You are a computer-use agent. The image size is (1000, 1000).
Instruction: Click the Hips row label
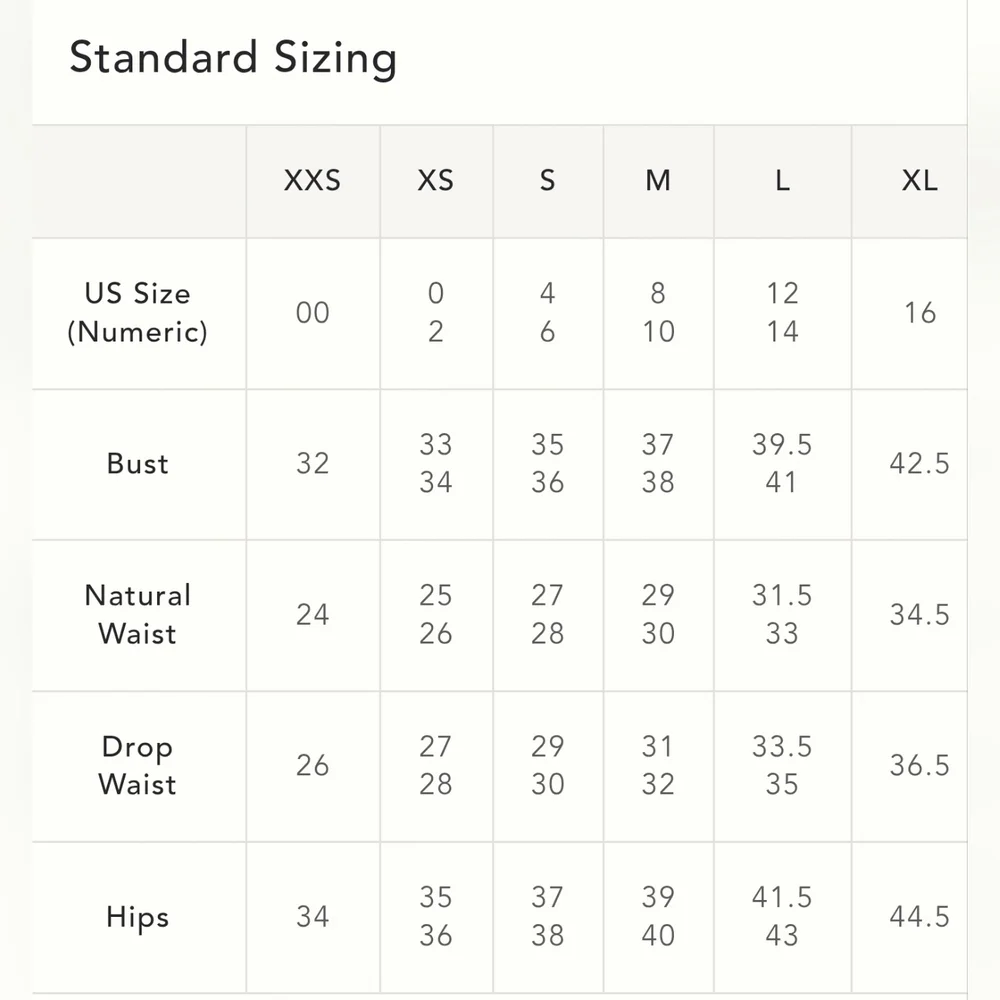tap(138, 917)
